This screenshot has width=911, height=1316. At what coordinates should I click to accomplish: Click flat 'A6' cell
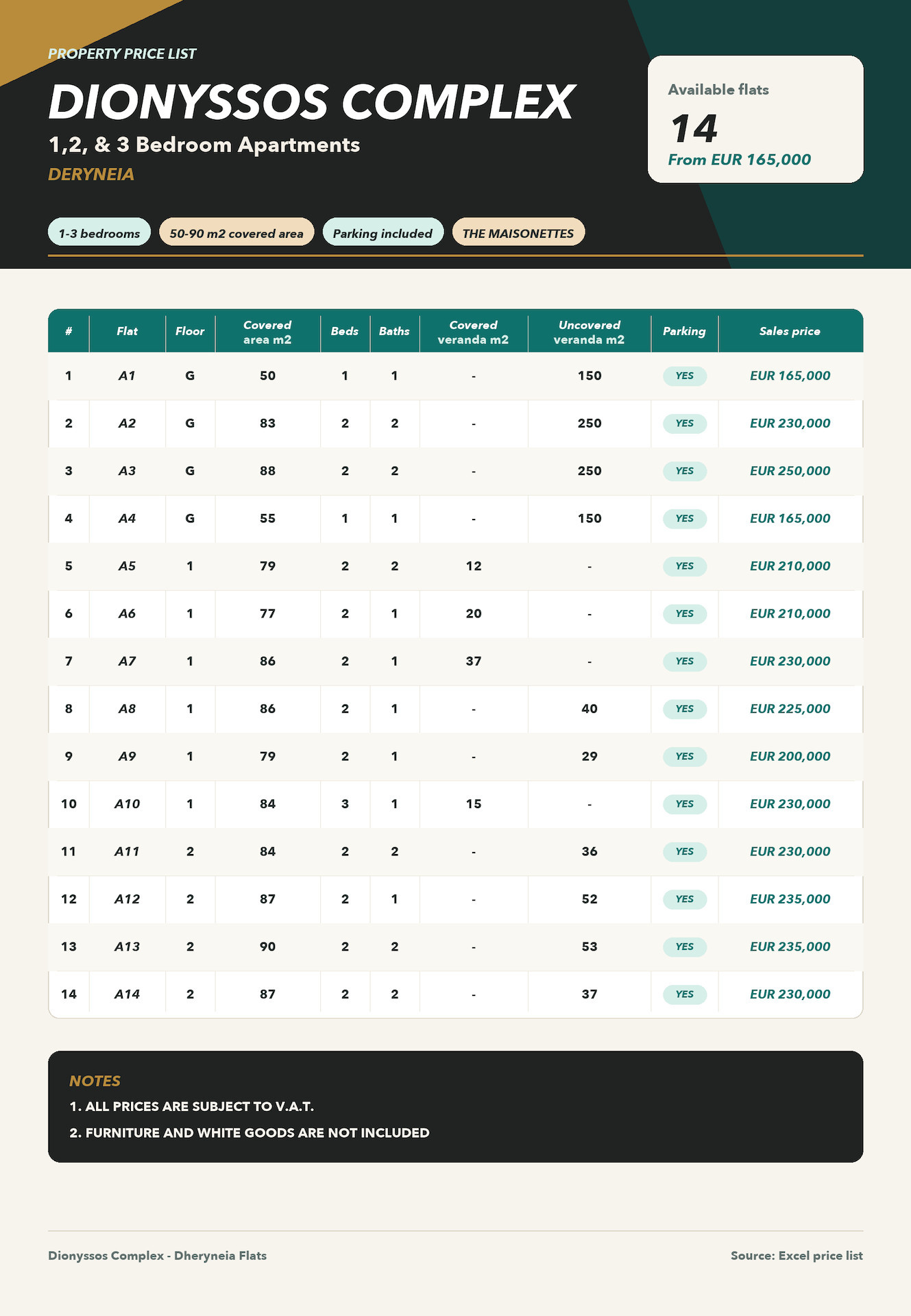127,613
